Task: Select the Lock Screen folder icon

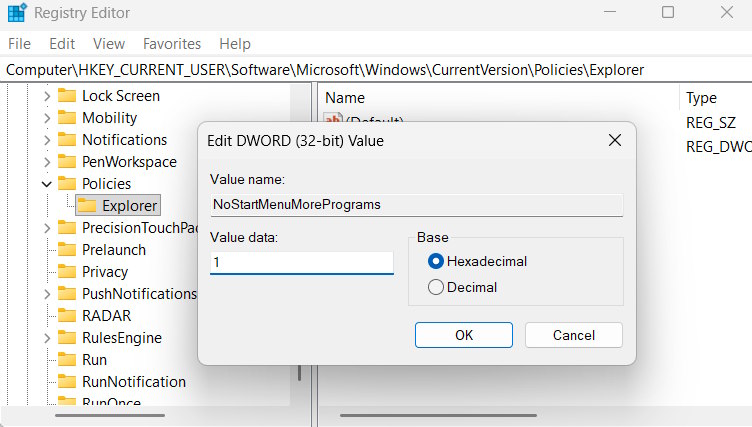Action: (x=67, y=95)
